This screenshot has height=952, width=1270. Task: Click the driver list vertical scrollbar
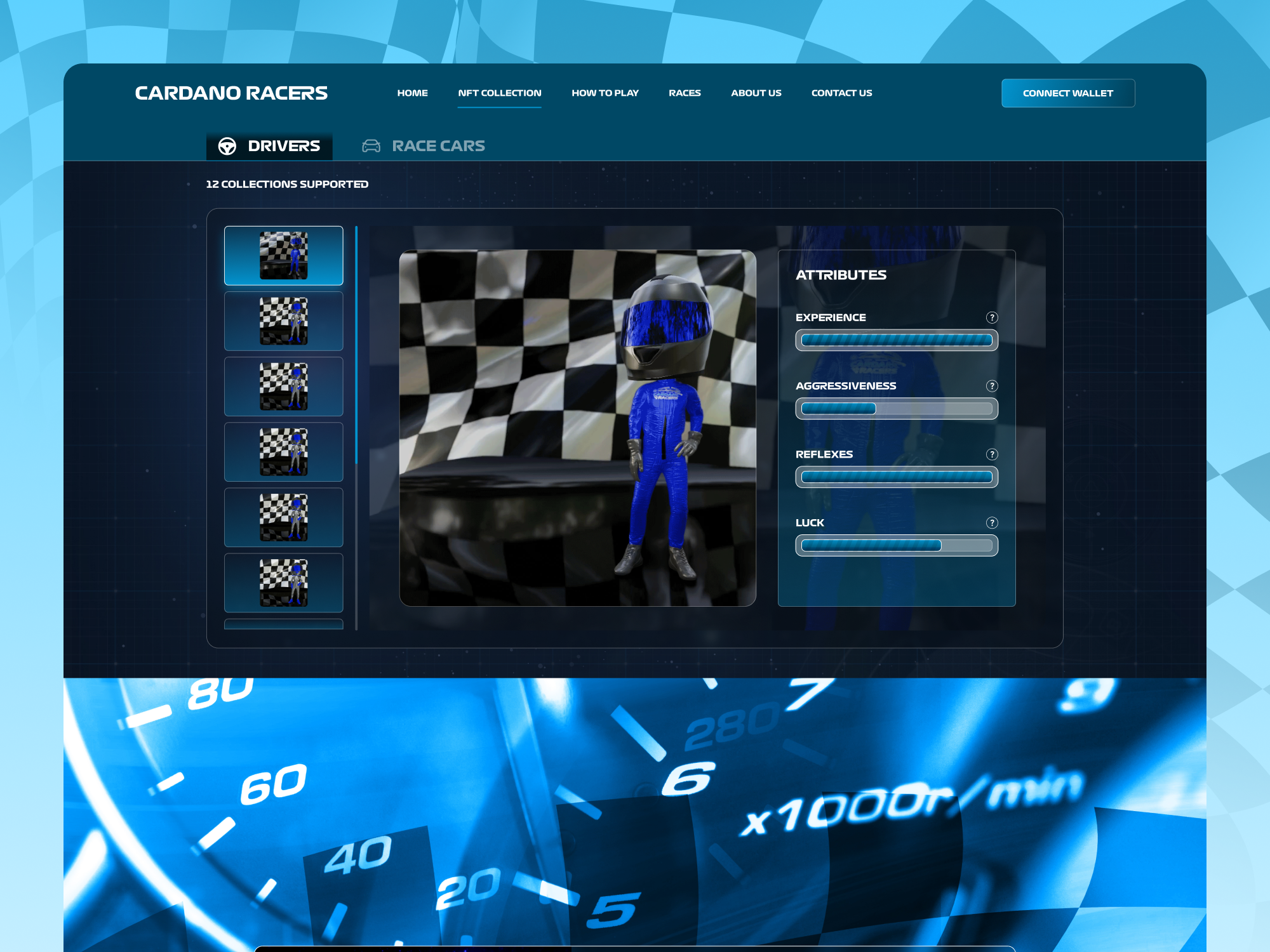click(x=356, y=346)
